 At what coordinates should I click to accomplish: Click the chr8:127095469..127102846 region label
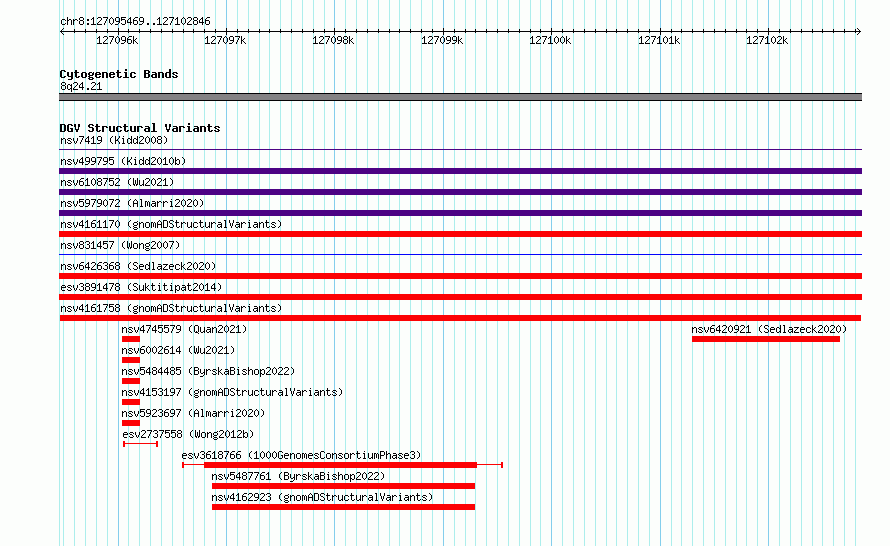135,21
